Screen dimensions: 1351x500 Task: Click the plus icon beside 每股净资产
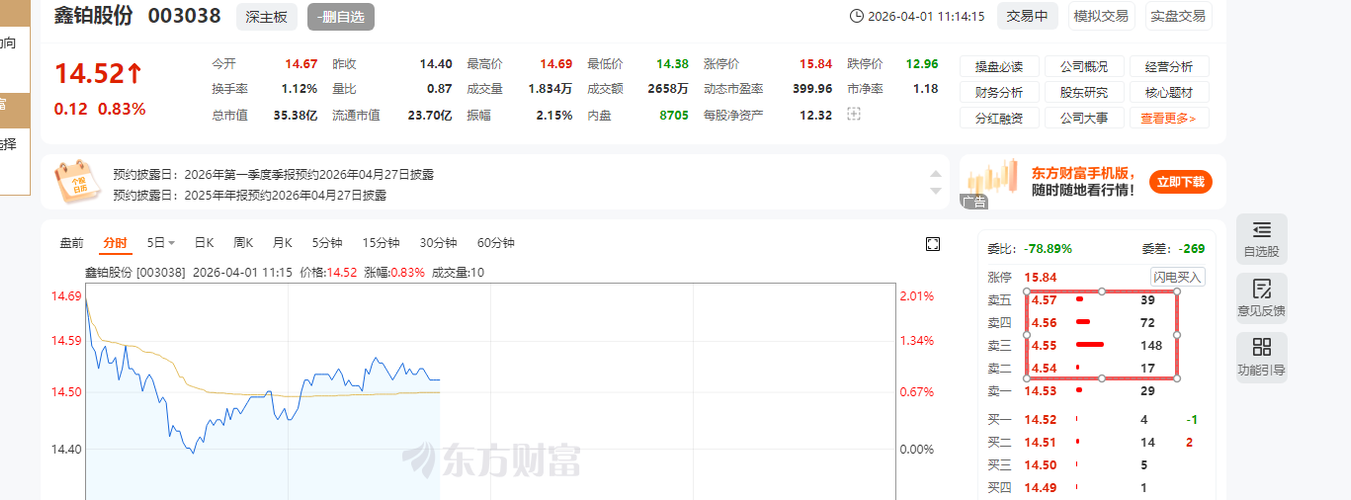point(853,115)
